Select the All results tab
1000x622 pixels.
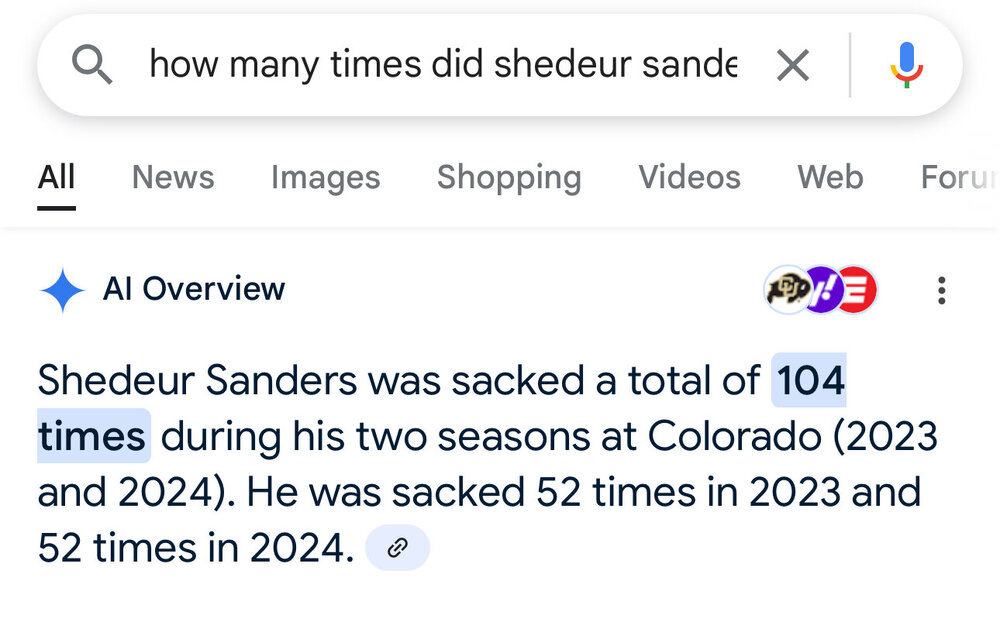tap(56, 177)
